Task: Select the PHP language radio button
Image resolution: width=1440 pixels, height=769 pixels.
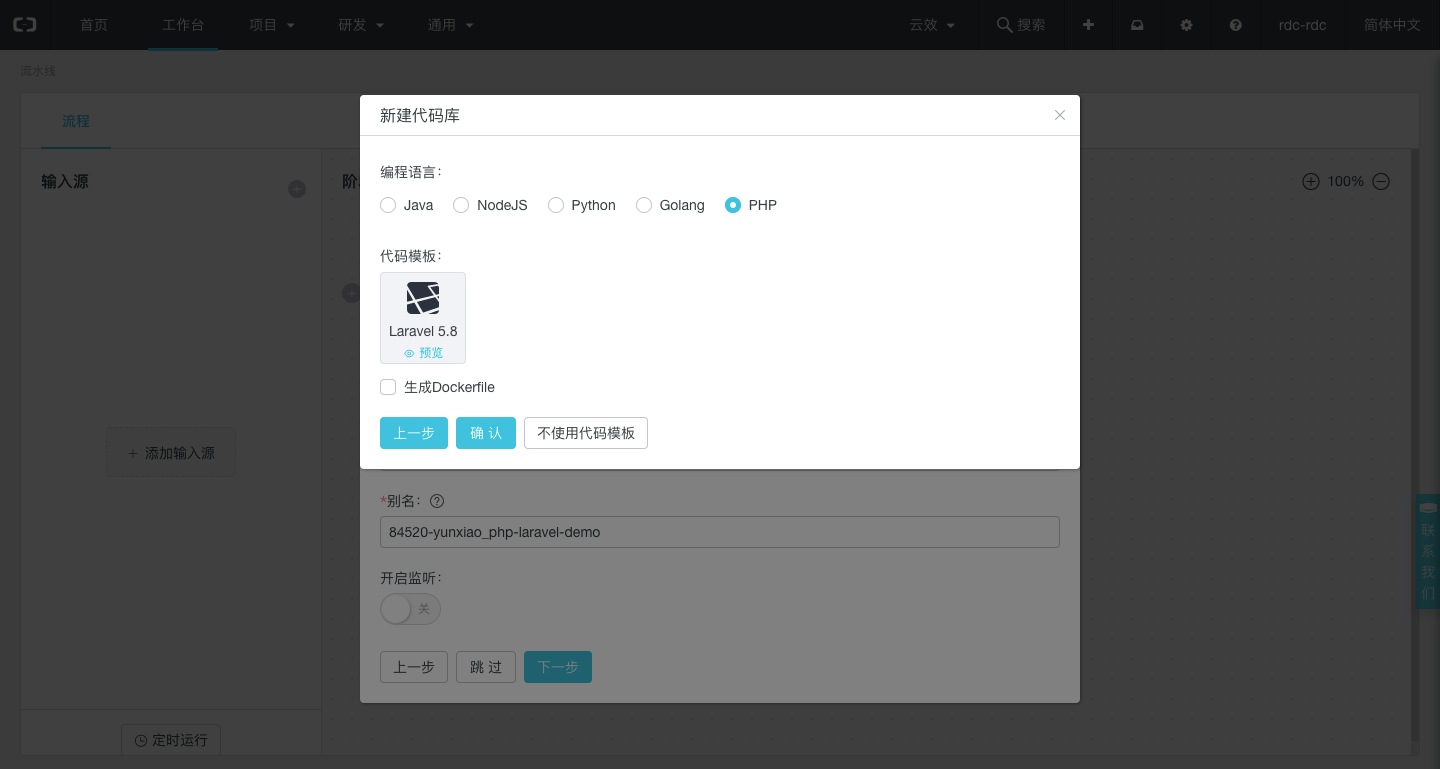Action: (733, 205)
